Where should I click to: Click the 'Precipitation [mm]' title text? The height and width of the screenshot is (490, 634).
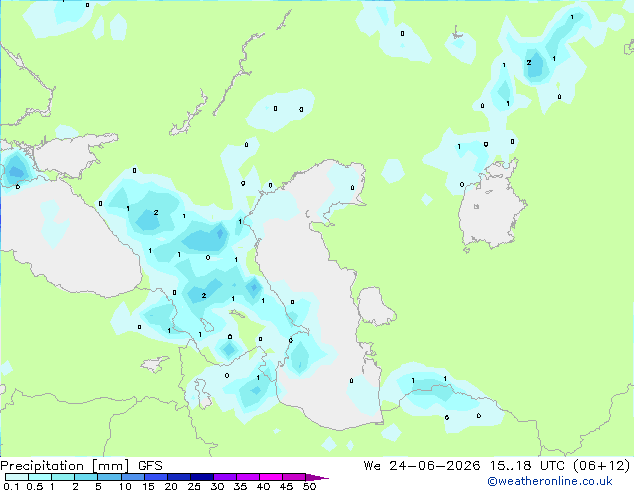pyautogui.click(x=64, y=466)
